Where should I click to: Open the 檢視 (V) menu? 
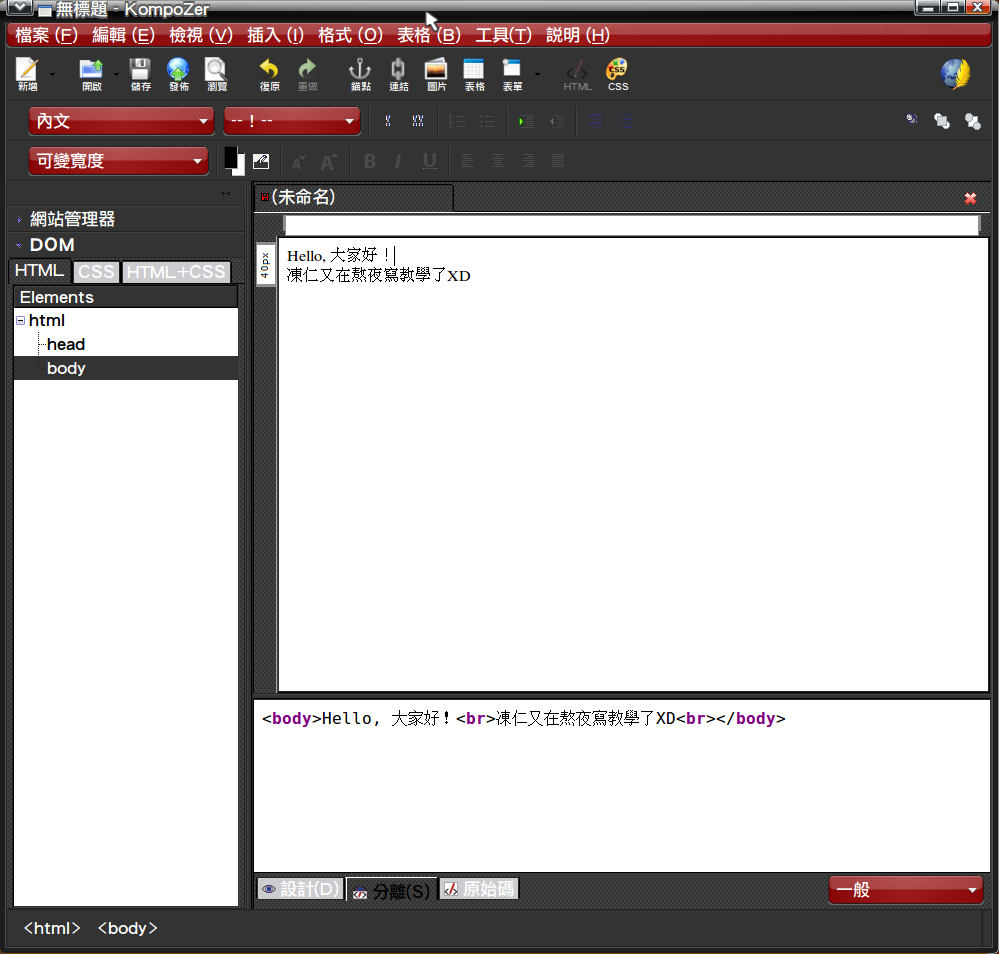[x=201, y=35]
